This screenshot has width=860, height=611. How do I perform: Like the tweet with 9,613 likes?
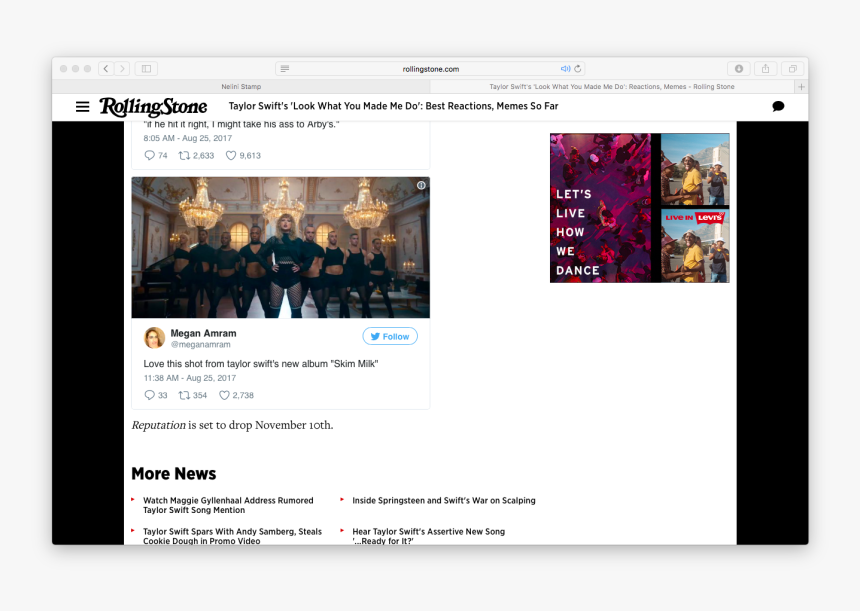[x=231, y=155]
